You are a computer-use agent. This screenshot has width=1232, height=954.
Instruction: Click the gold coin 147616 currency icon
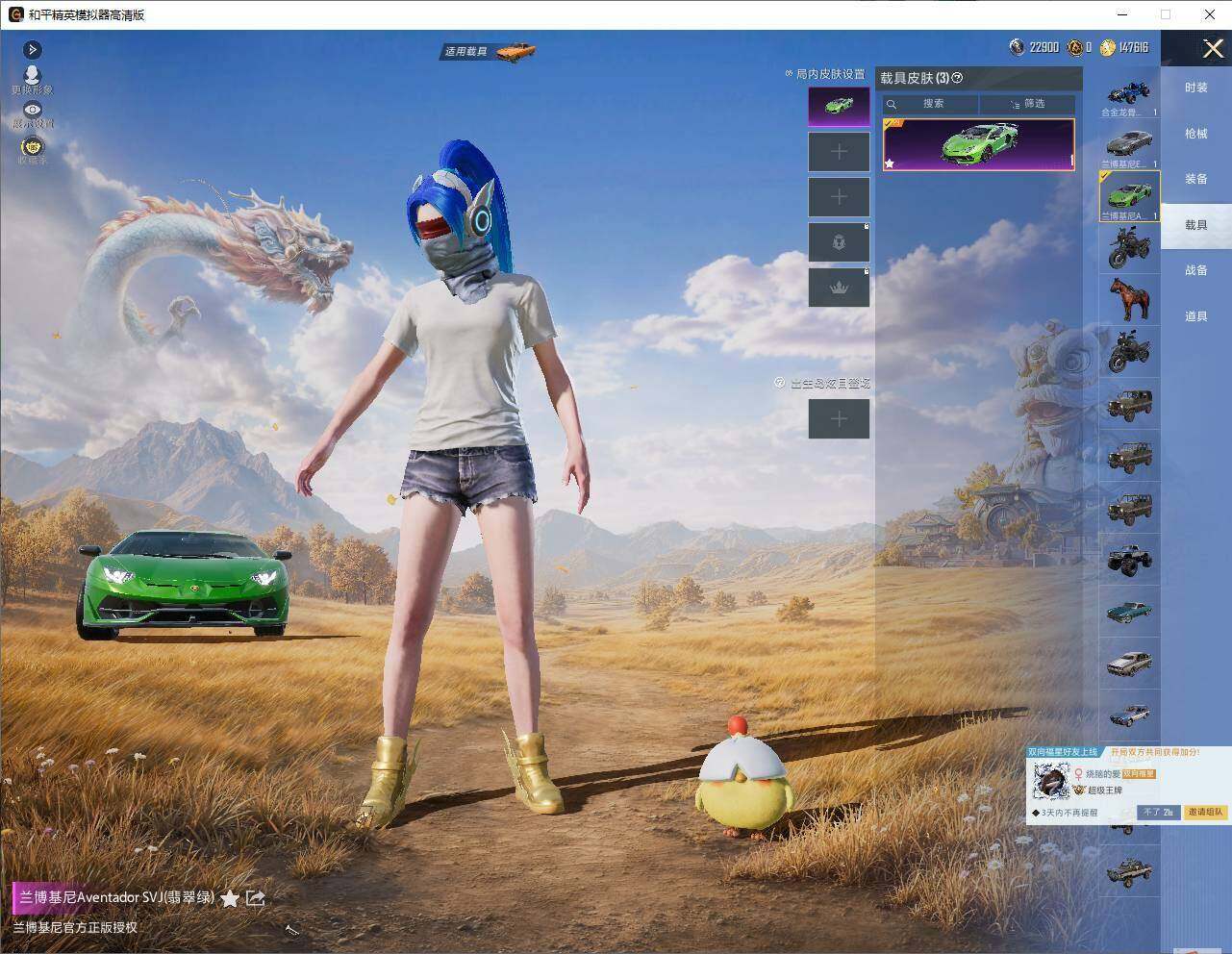1108,47
